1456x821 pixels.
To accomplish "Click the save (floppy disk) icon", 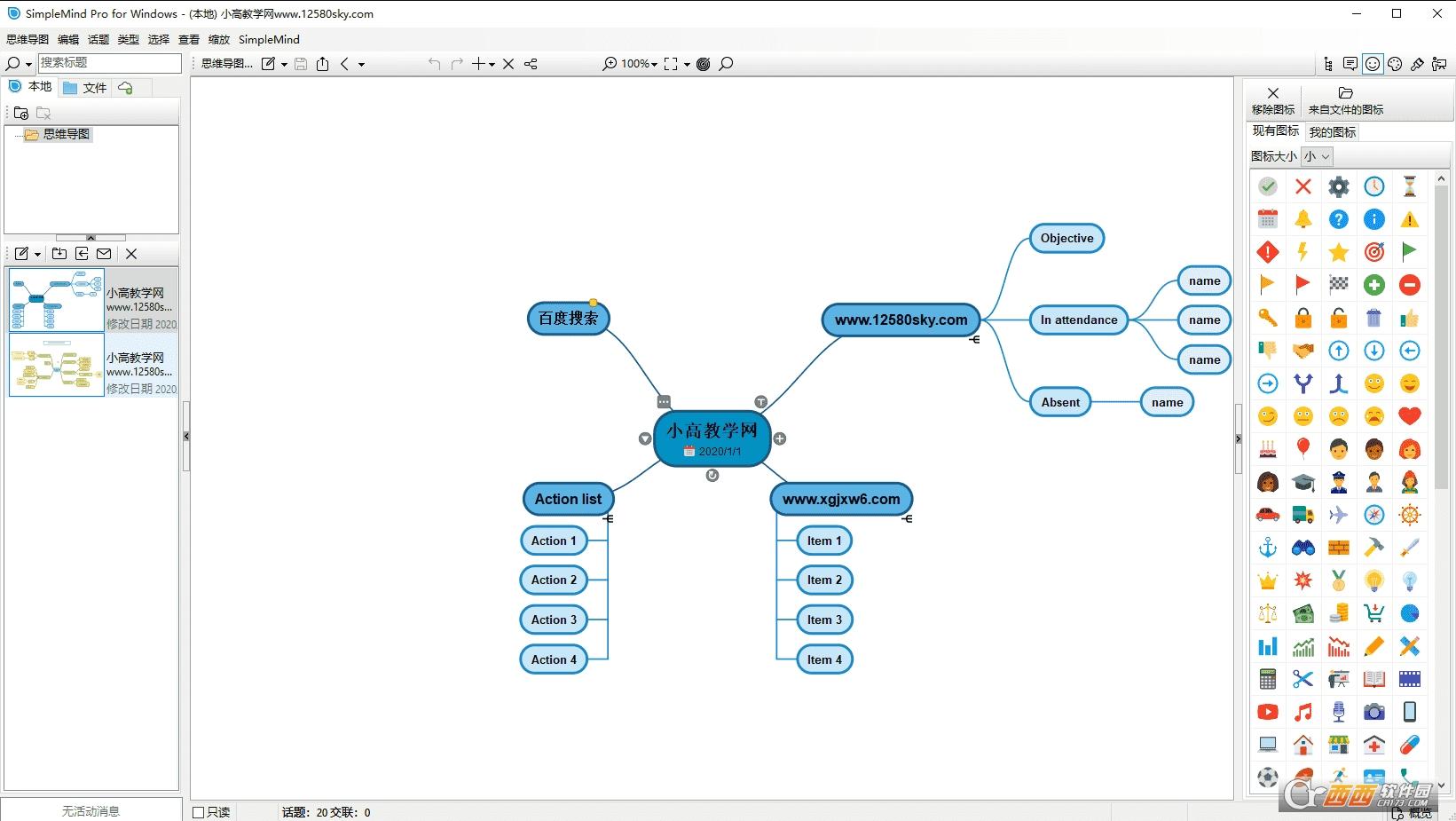I will tap(301, 64).
